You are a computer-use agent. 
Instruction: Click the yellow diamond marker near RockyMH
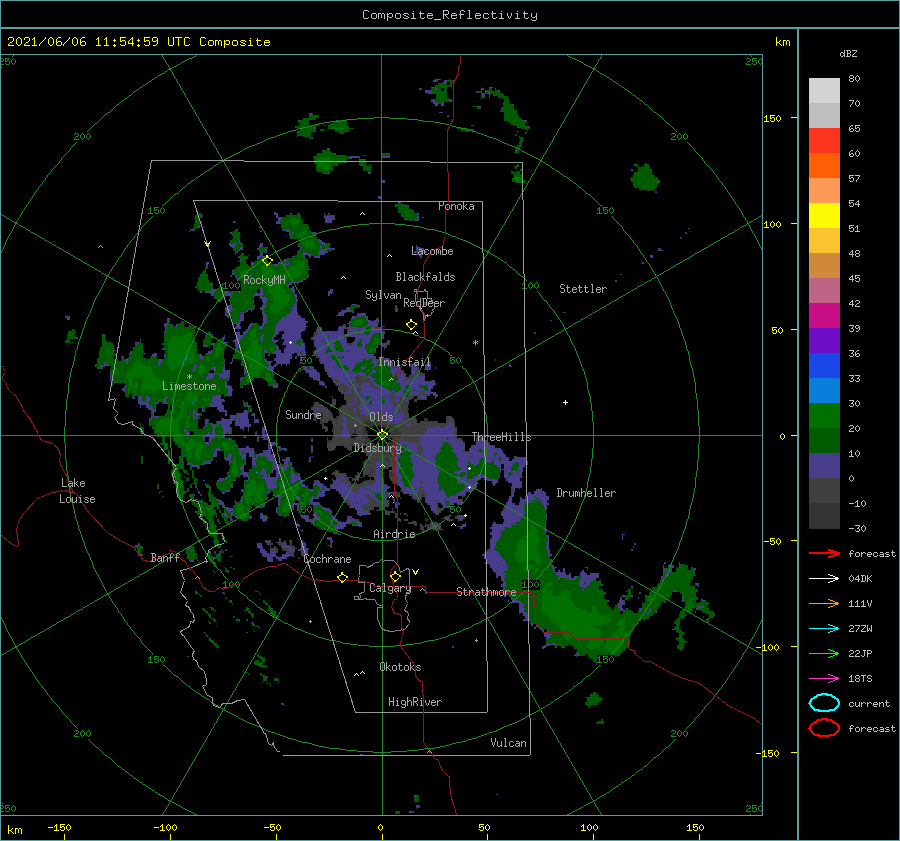267,261
